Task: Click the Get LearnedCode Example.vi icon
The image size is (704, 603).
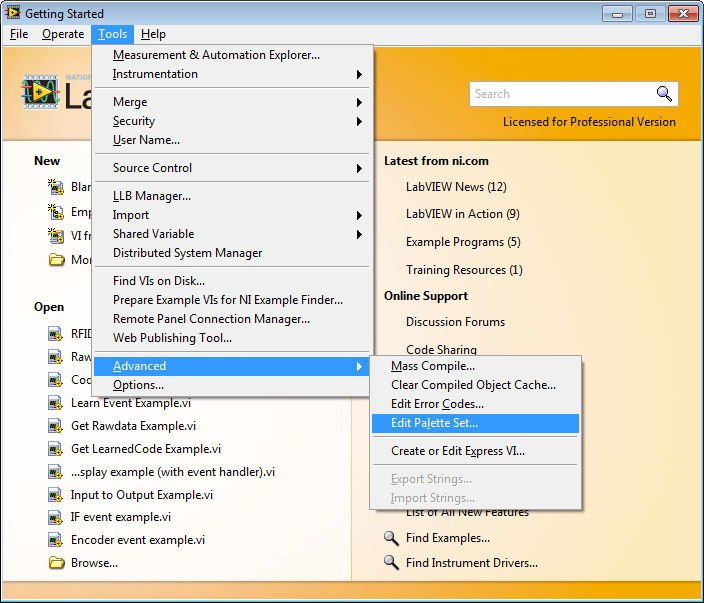Action: (55, 449)
